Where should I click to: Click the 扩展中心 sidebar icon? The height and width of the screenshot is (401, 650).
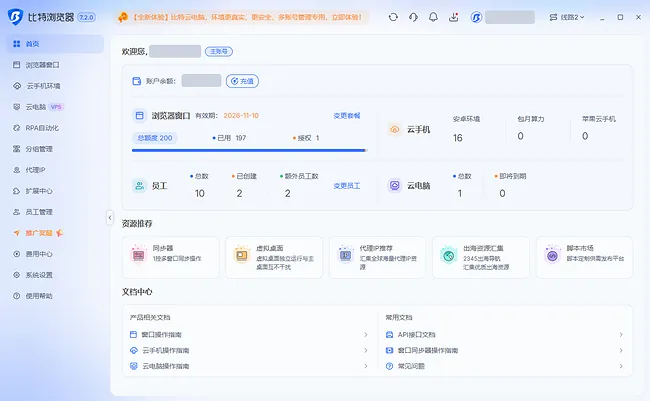(17, 191)
